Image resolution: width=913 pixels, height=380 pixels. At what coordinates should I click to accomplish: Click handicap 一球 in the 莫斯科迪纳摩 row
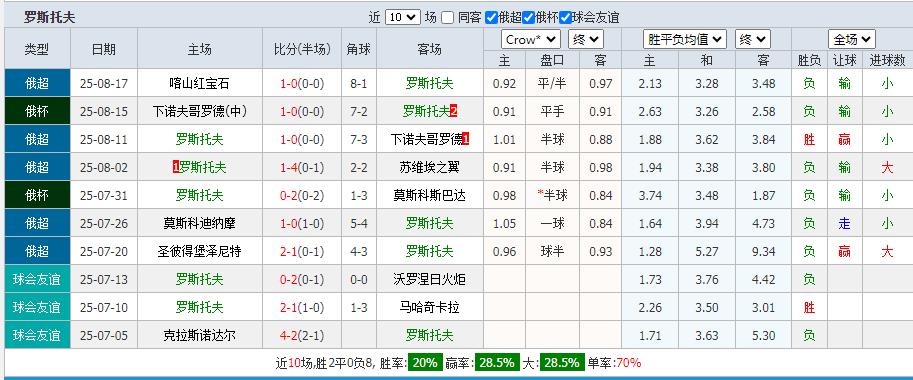(x=552, y=223)
